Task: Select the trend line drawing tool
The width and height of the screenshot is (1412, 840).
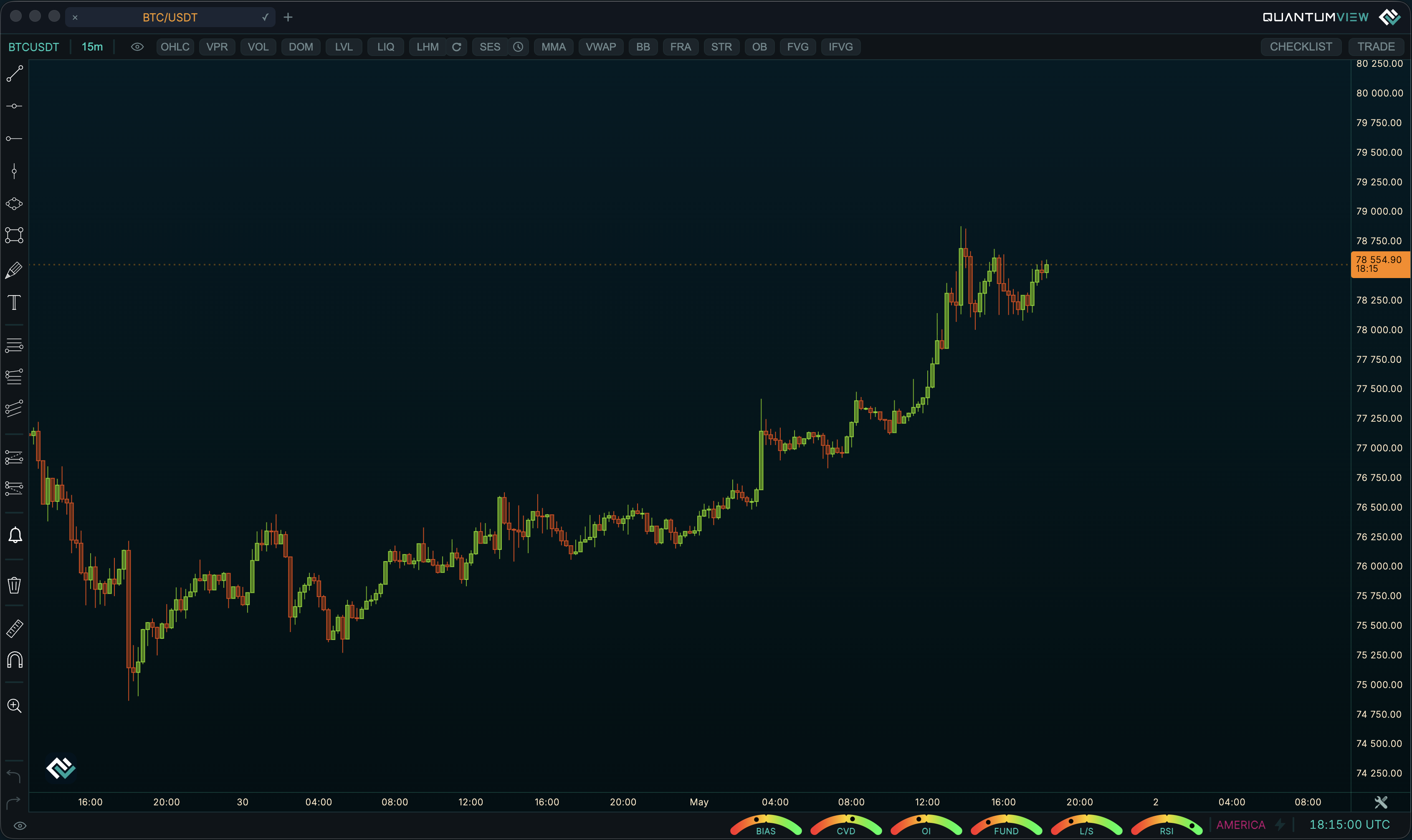Action: [x=14, y=73]
